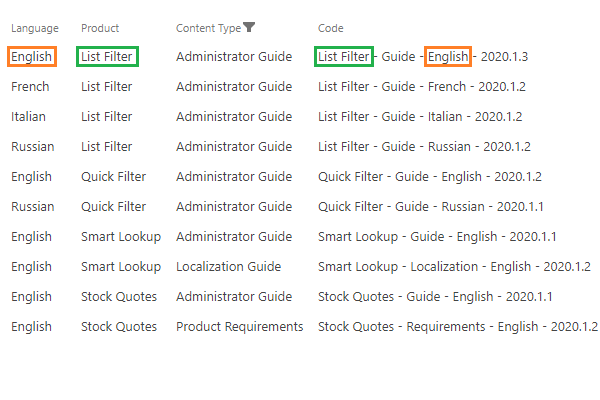Click the Content Type column header
The image size is (600, 400).
coord(209,28)
